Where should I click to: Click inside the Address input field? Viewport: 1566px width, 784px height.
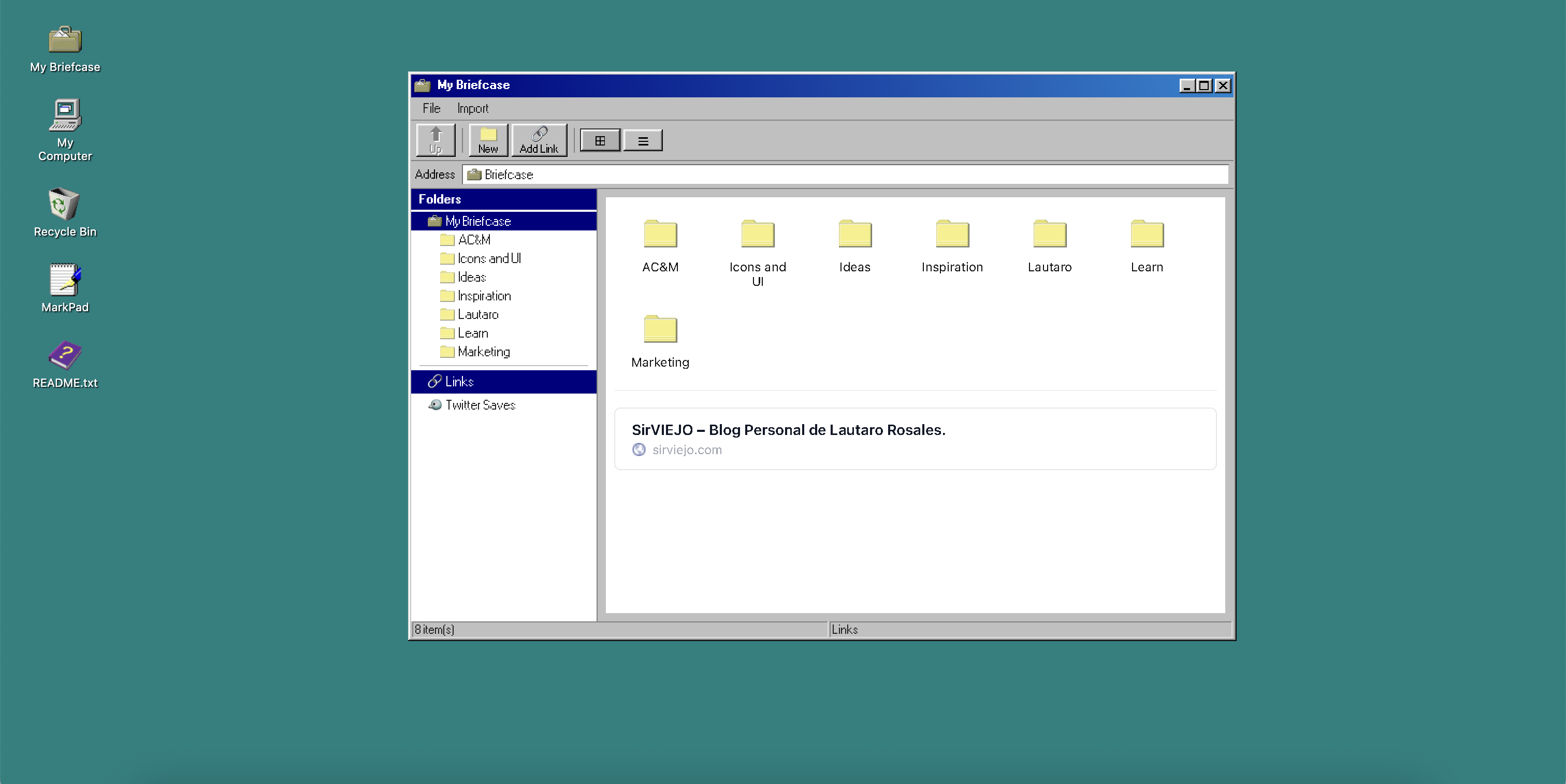click(x=845, y=175)
